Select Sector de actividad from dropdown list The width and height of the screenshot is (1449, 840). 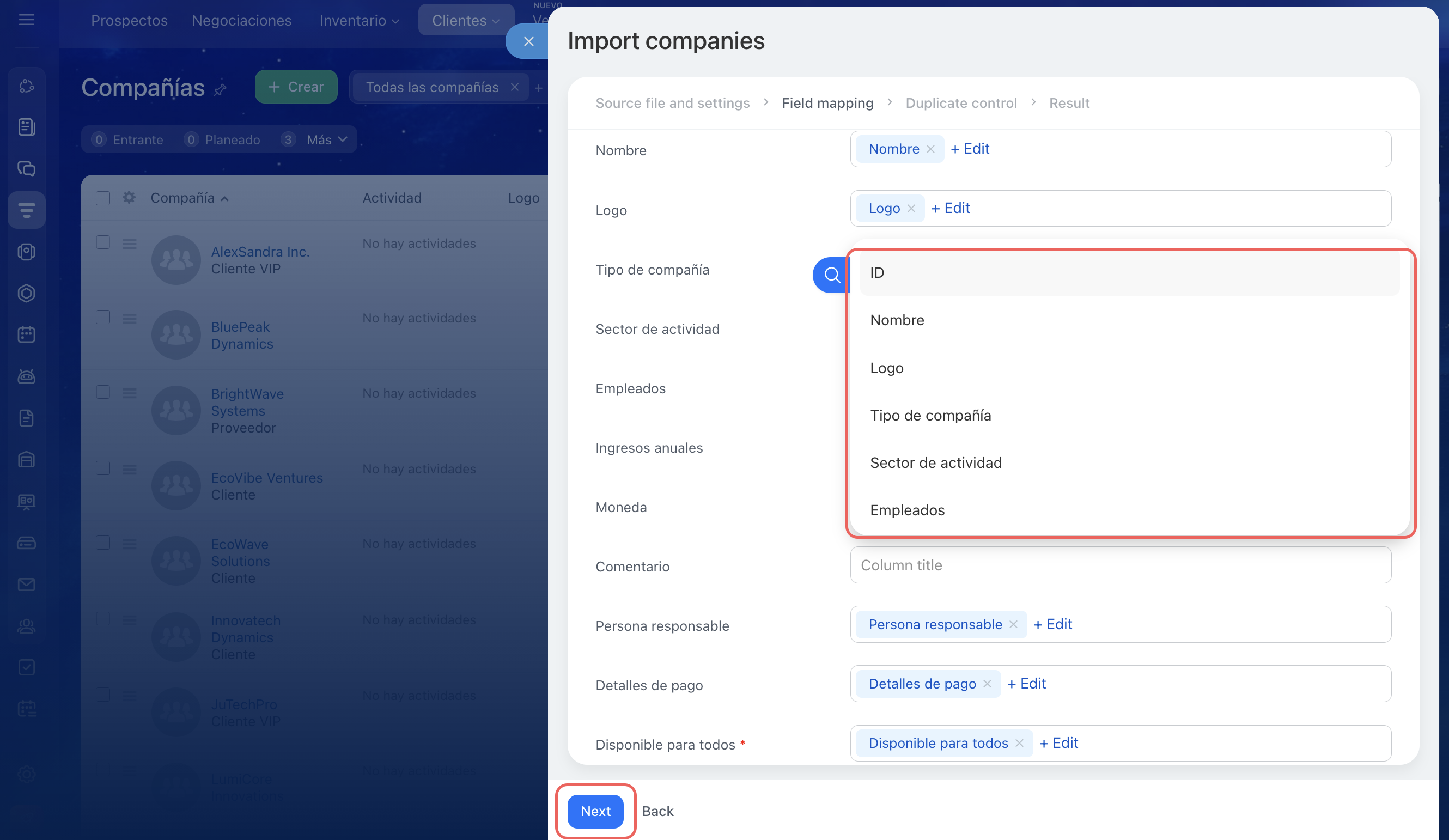click(x=935, y=463)
